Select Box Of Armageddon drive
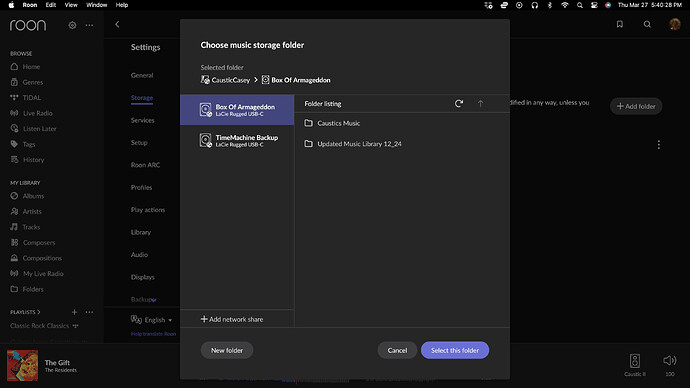Image resolution: width=690 pixels, height=388 pixels. tap(237, 110)
